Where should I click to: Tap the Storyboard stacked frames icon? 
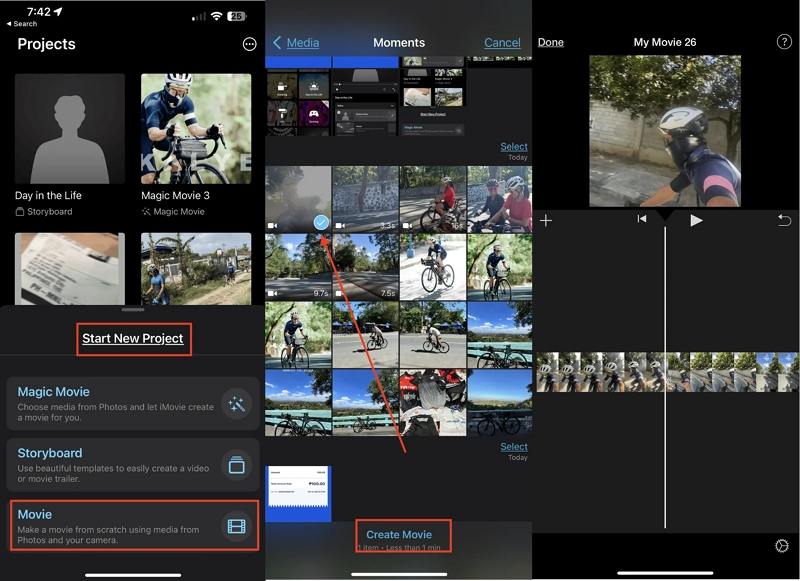pyautogui.click(x=237, y=465)
